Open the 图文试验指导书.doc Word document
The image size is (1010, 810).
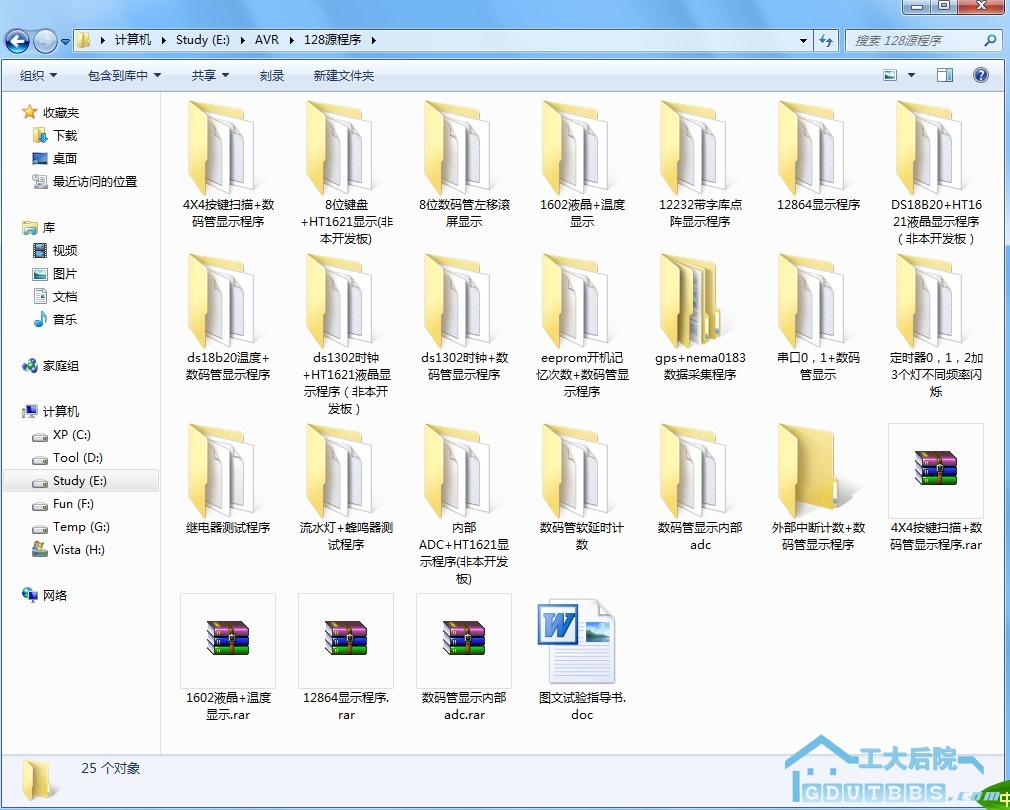click(581, 644)
